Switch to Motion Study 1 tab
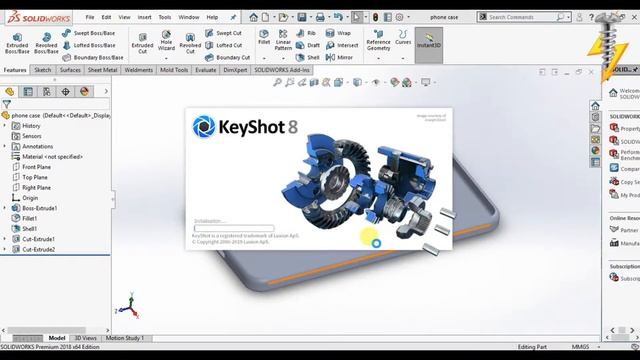 pos(124,338)
